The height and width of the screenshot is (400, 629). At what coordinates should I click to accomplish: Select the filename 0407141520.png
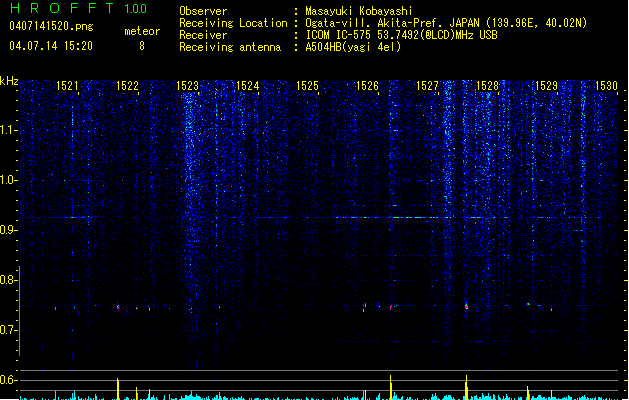(51, 26)
